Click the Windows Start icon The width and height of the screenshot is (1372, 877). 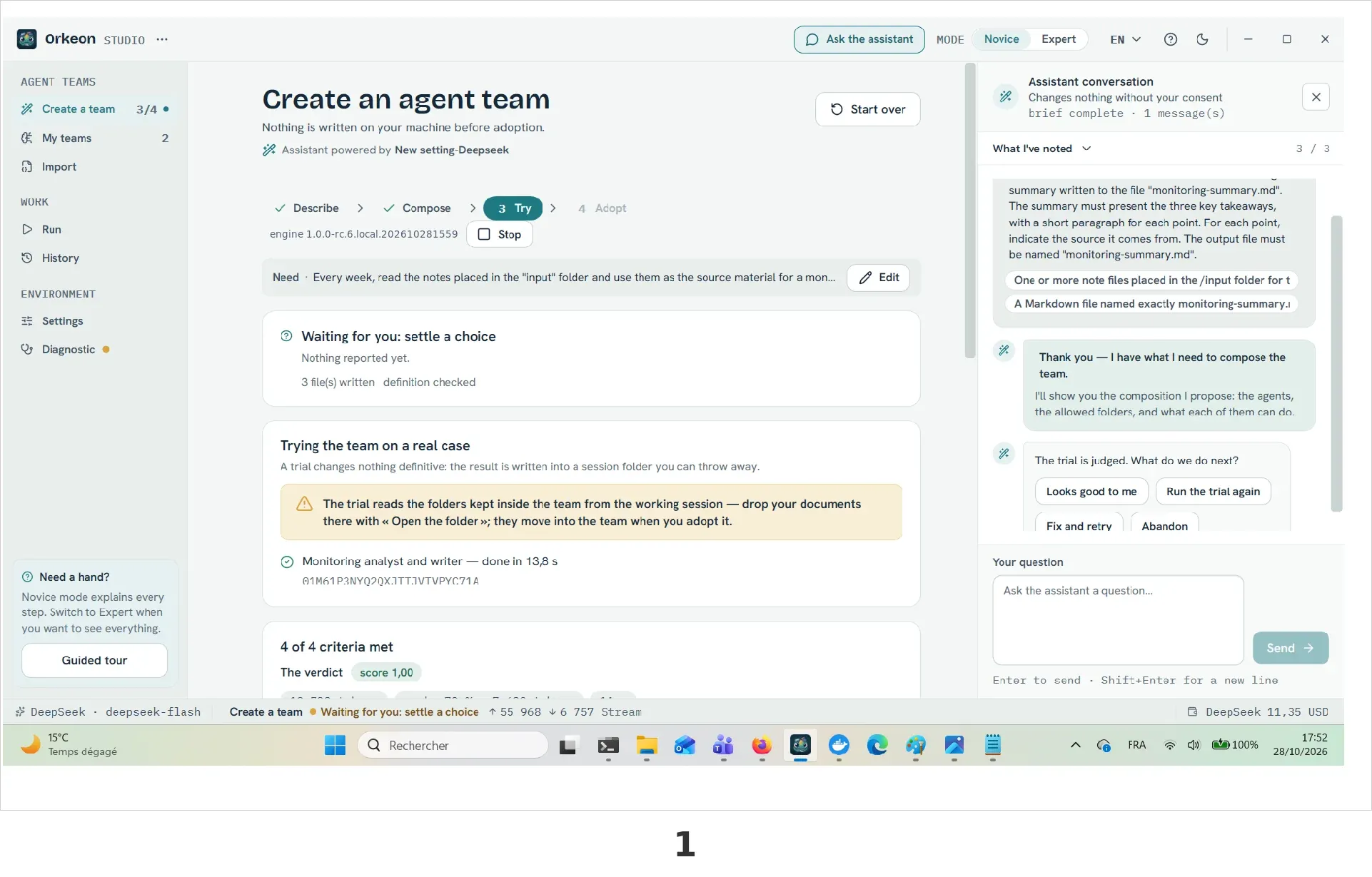click(335, 746)
